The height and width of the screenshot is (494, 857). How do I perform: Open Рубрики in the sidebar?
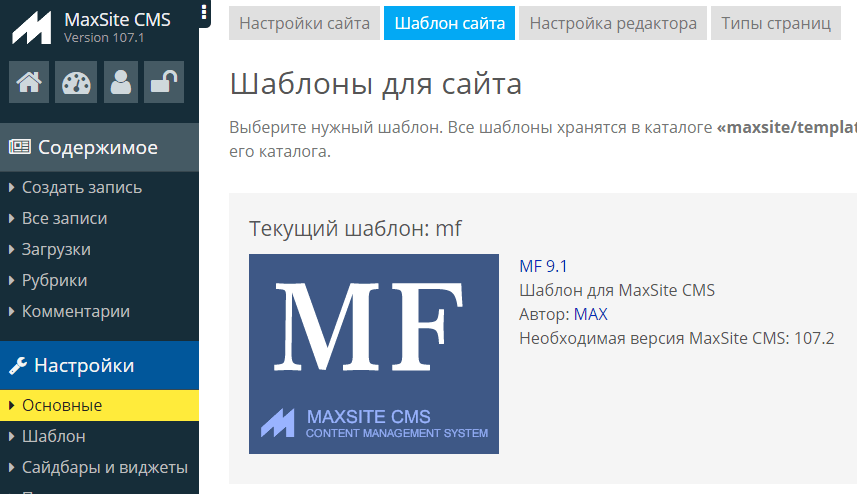[54, 280]
